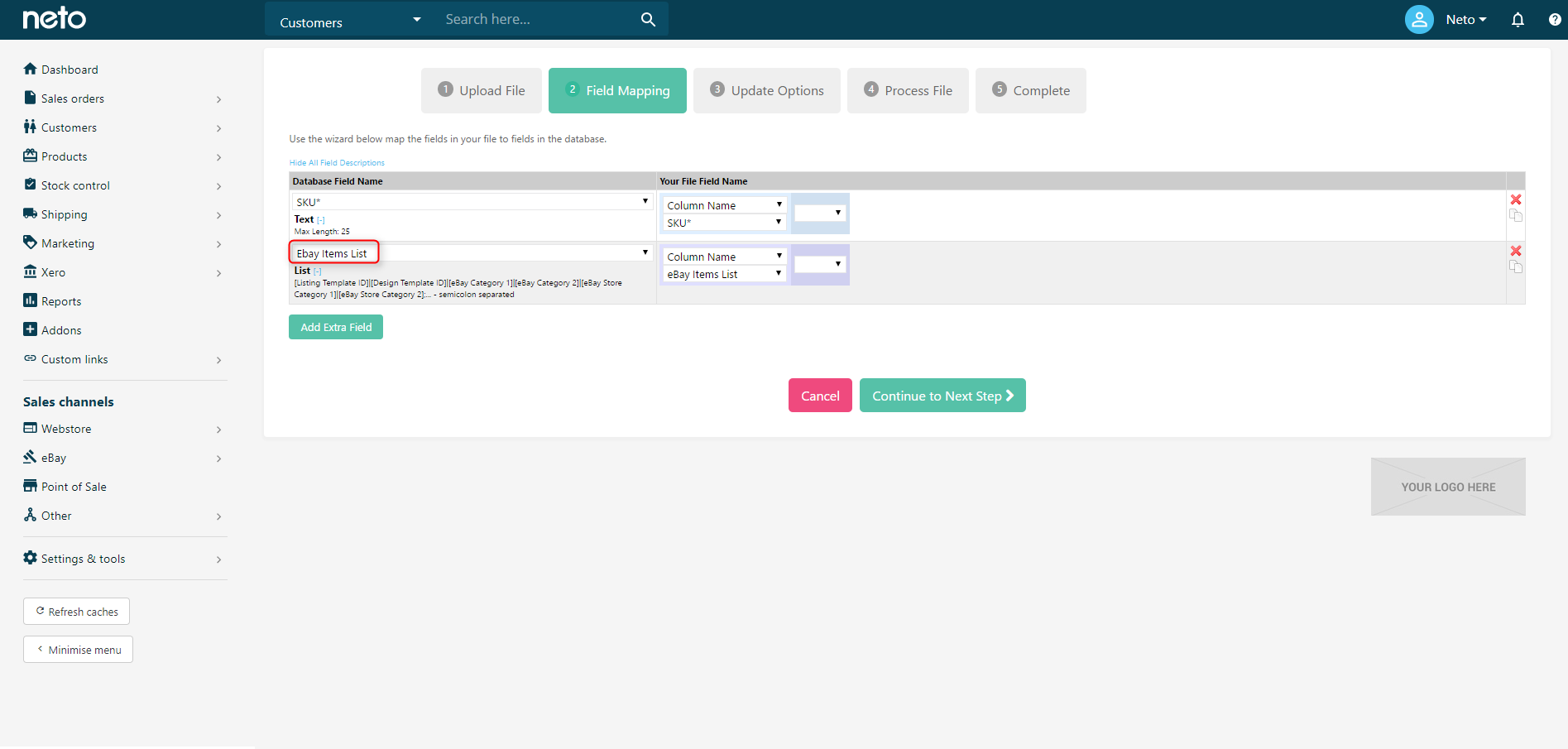Viewport: 1568px width, 749px height.
Task: Go to the Upload File step
Action: pos(482,90)
